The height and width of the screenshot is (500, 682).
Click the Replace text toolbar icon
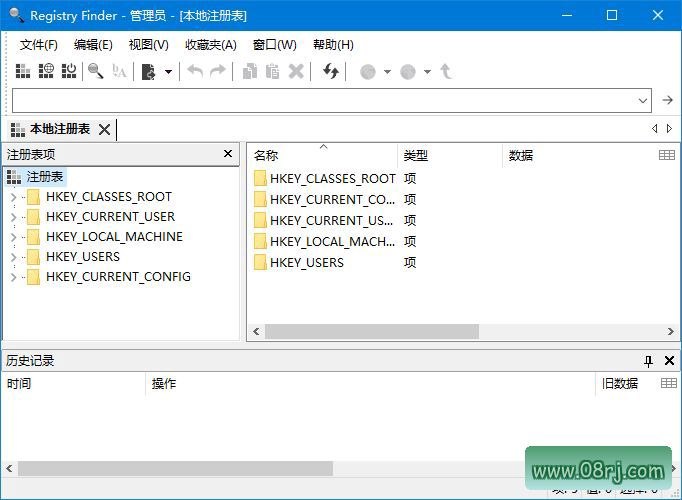click(119, 71)
